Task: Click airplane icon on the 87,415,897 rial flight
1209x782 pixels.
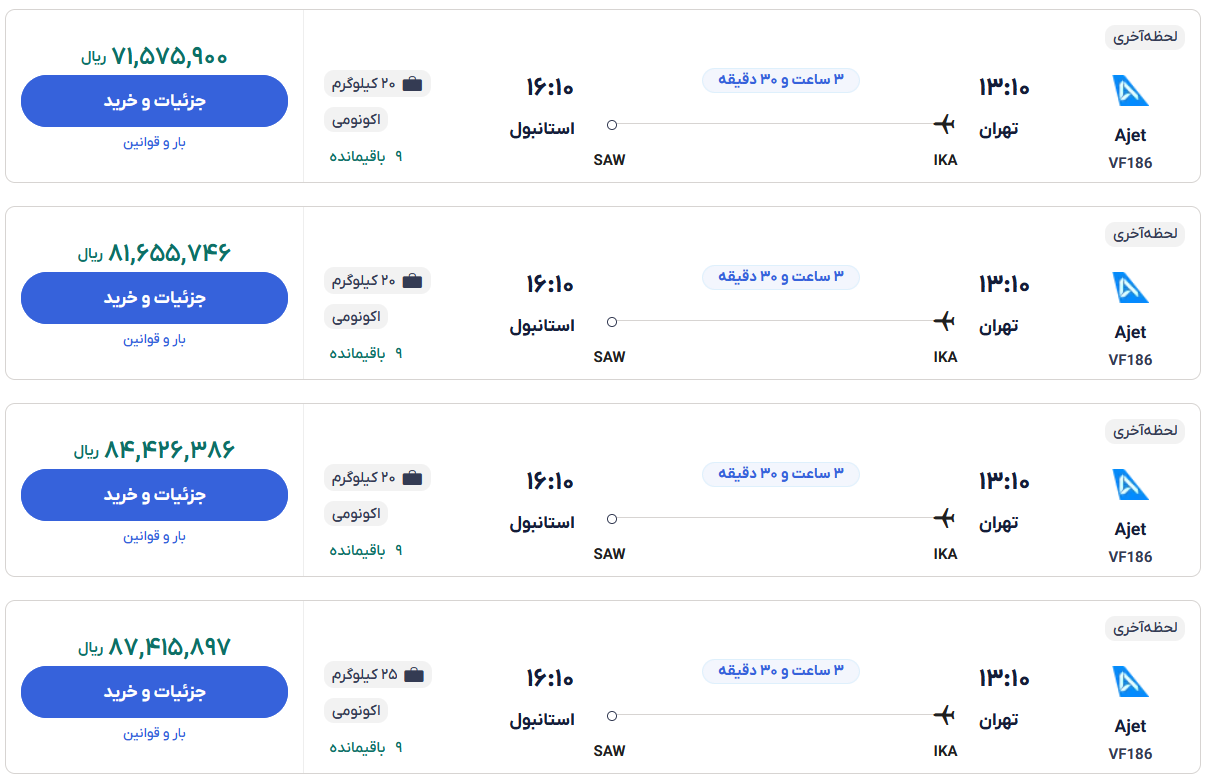Action: (944, 715)
